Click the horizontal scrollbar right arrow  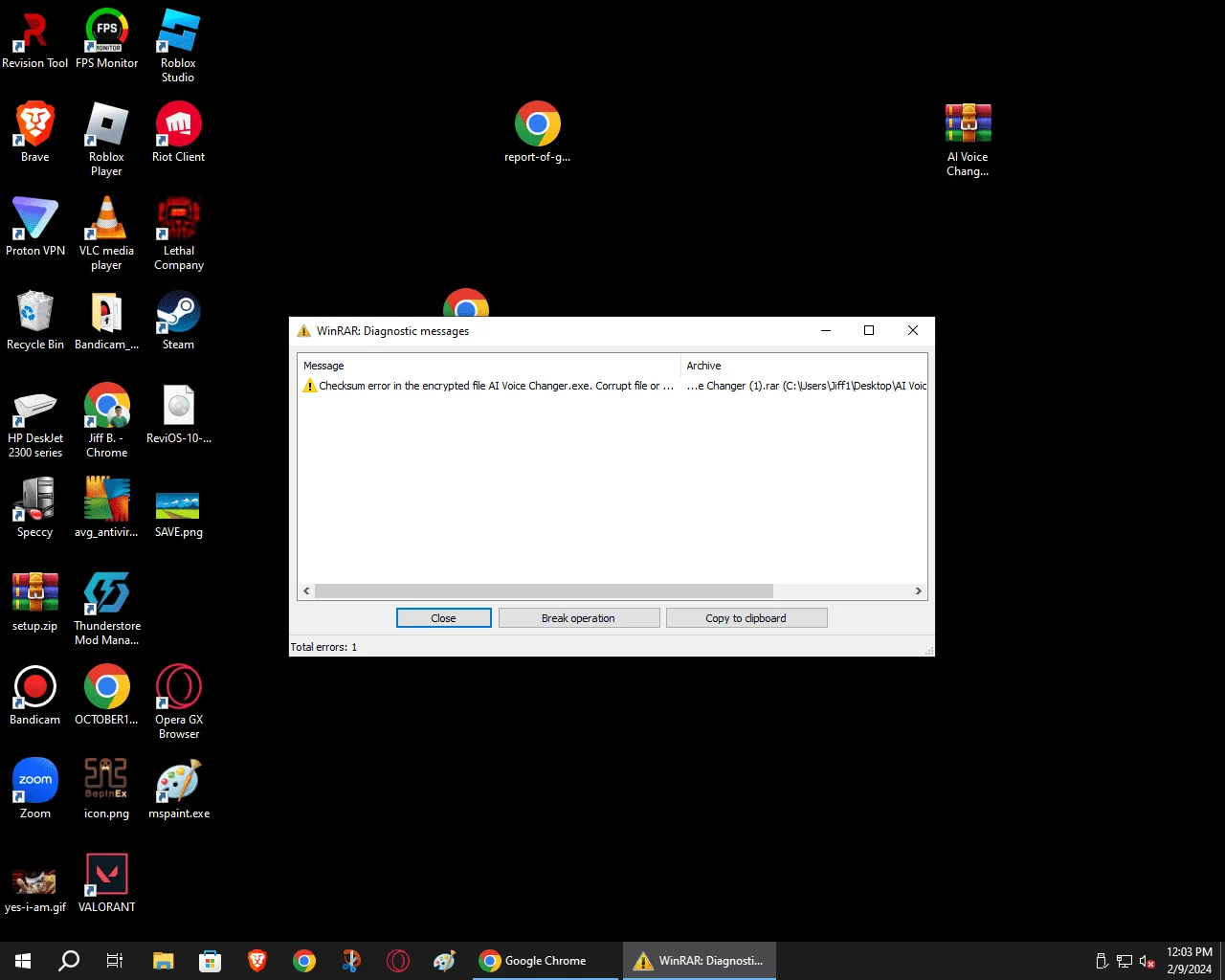918,591
